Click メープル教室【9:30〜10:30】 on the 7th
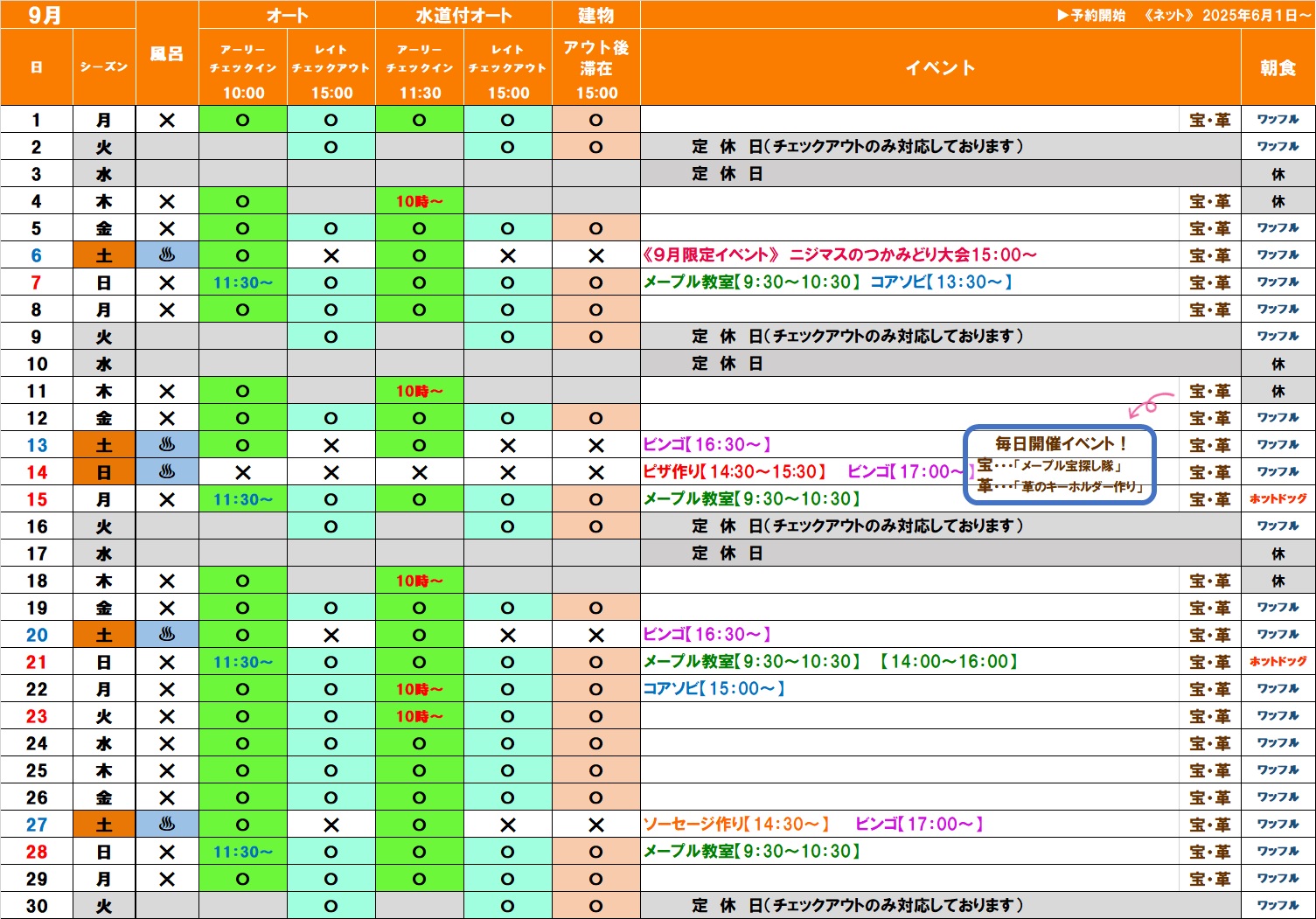Viewport: 1316px width, 919px height. 753,282
